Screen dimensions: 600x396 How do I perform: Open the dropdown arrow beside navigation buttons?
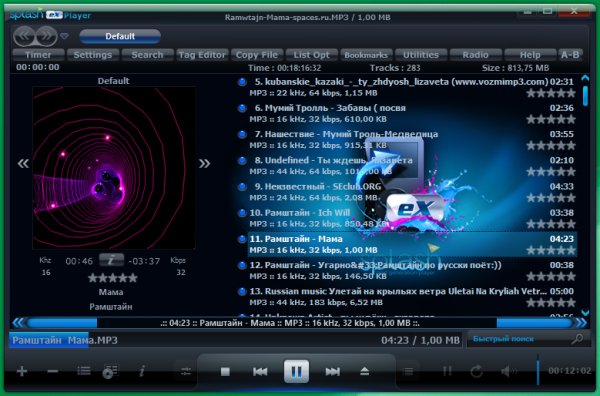click(64, 36)
